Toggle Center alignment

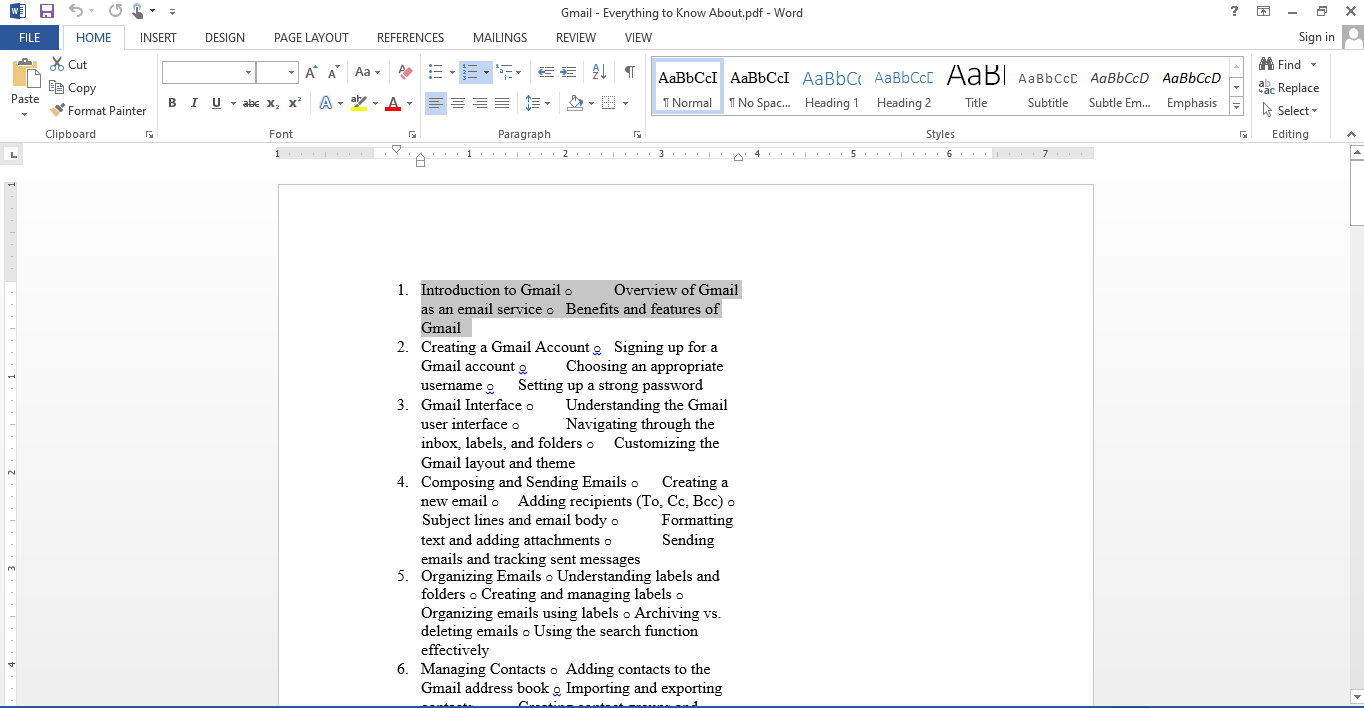coord(458,103)
